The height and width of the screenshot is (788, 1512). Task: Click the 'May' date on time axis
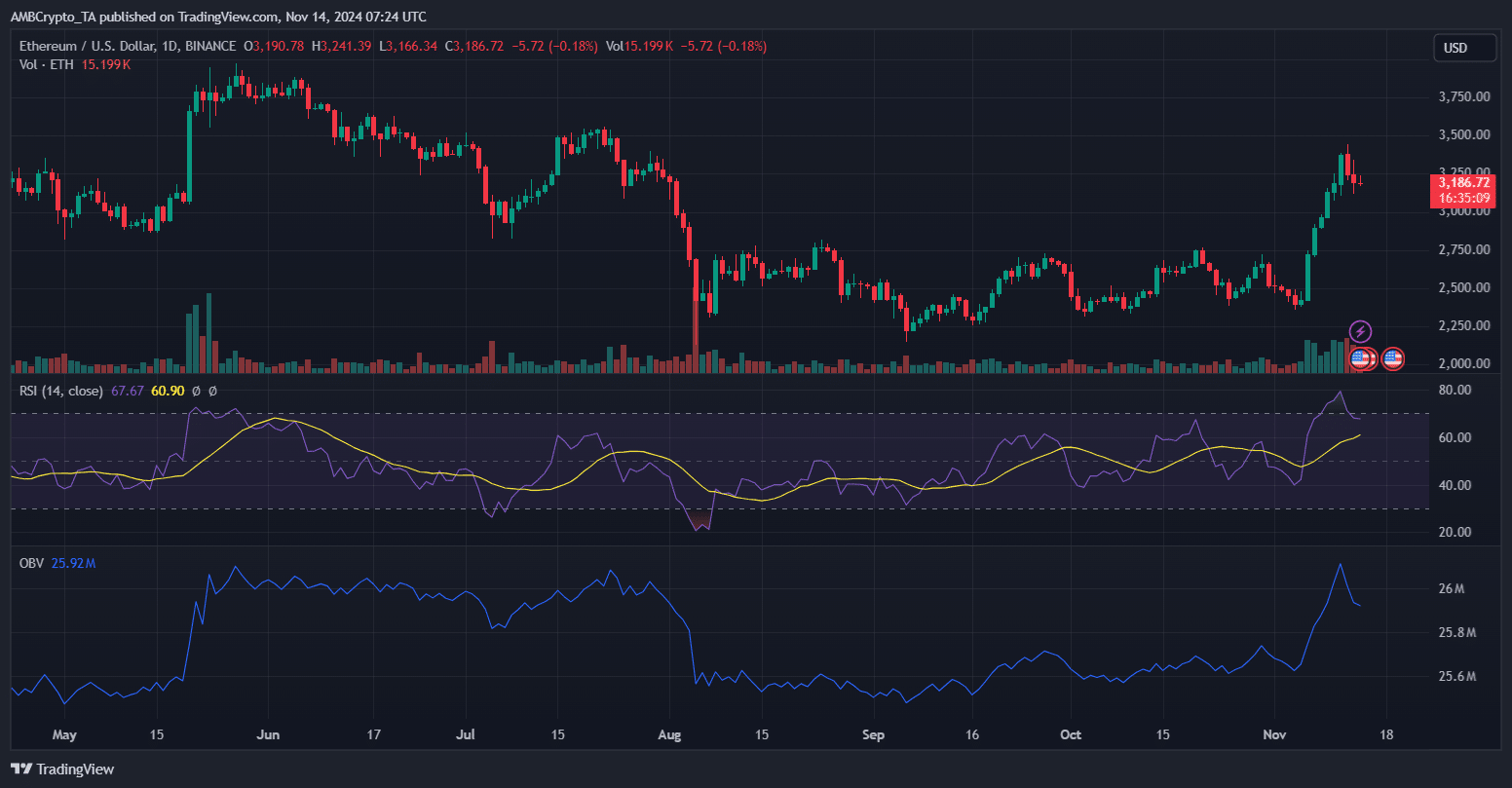[63, 734]
